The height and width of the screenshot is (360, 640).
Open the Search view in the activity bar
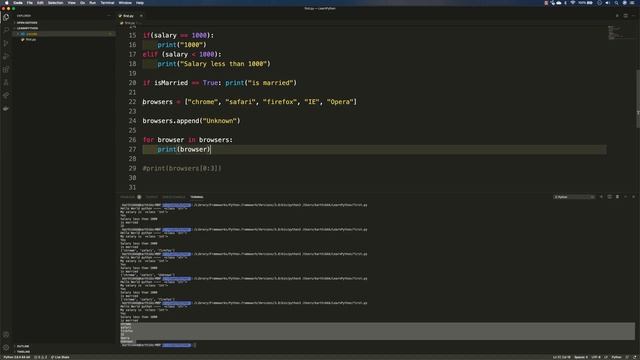[6, 30]
